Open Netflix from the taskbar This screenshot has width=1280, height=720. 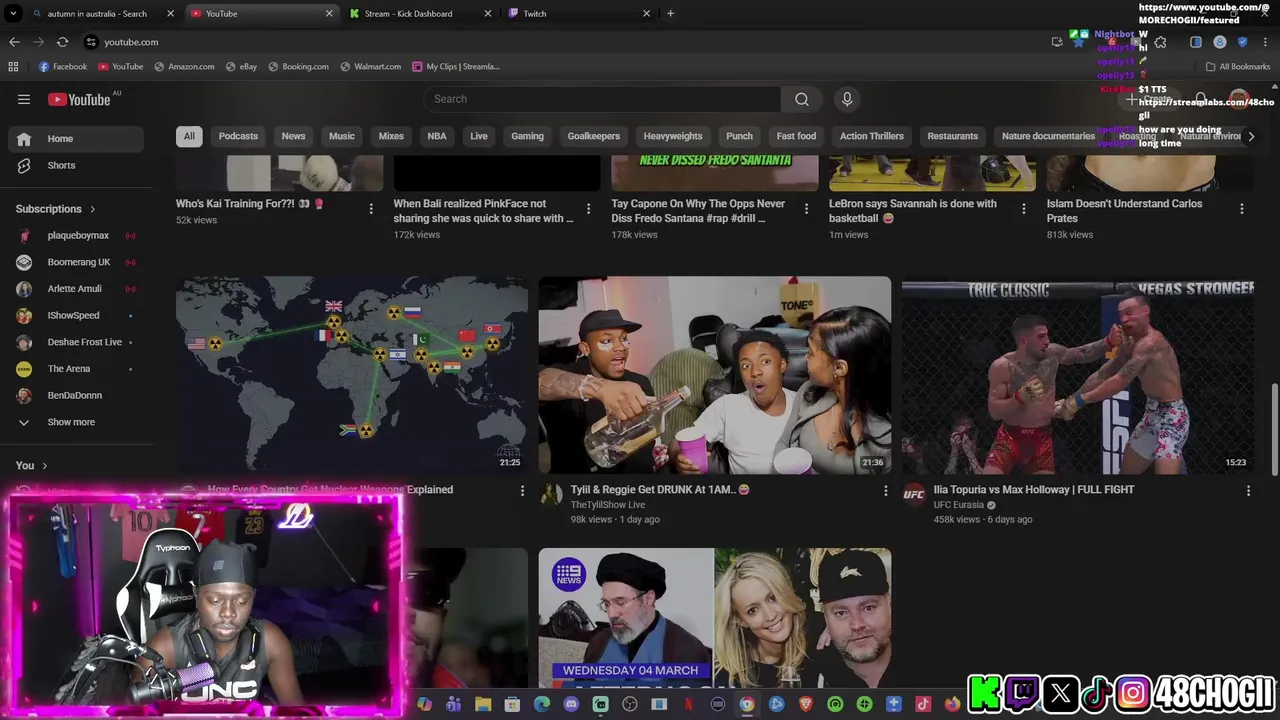click(688, 705)
